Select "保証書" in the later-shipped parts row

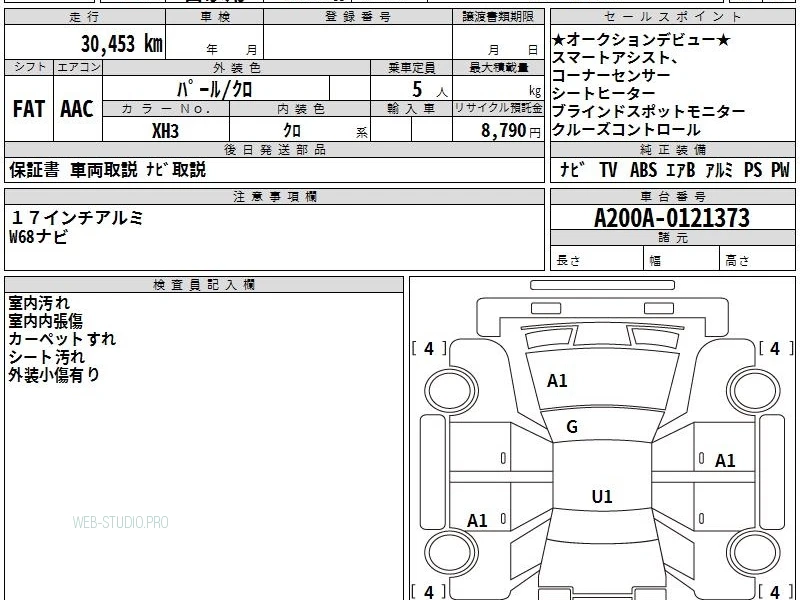pos(34,170)
